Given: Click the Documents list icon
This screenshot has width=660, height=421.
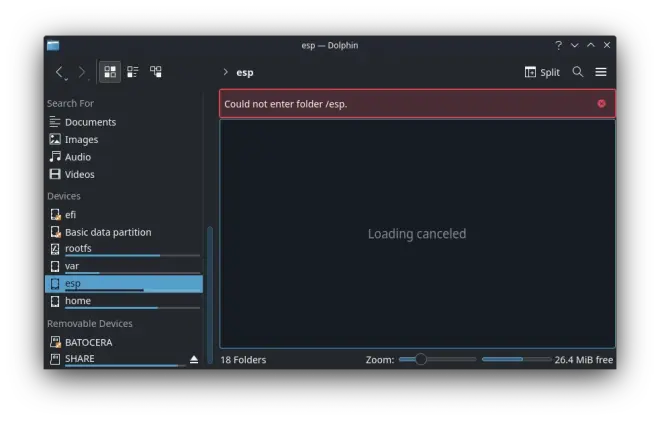Looking at the screenshot, I should click(55, 122).
